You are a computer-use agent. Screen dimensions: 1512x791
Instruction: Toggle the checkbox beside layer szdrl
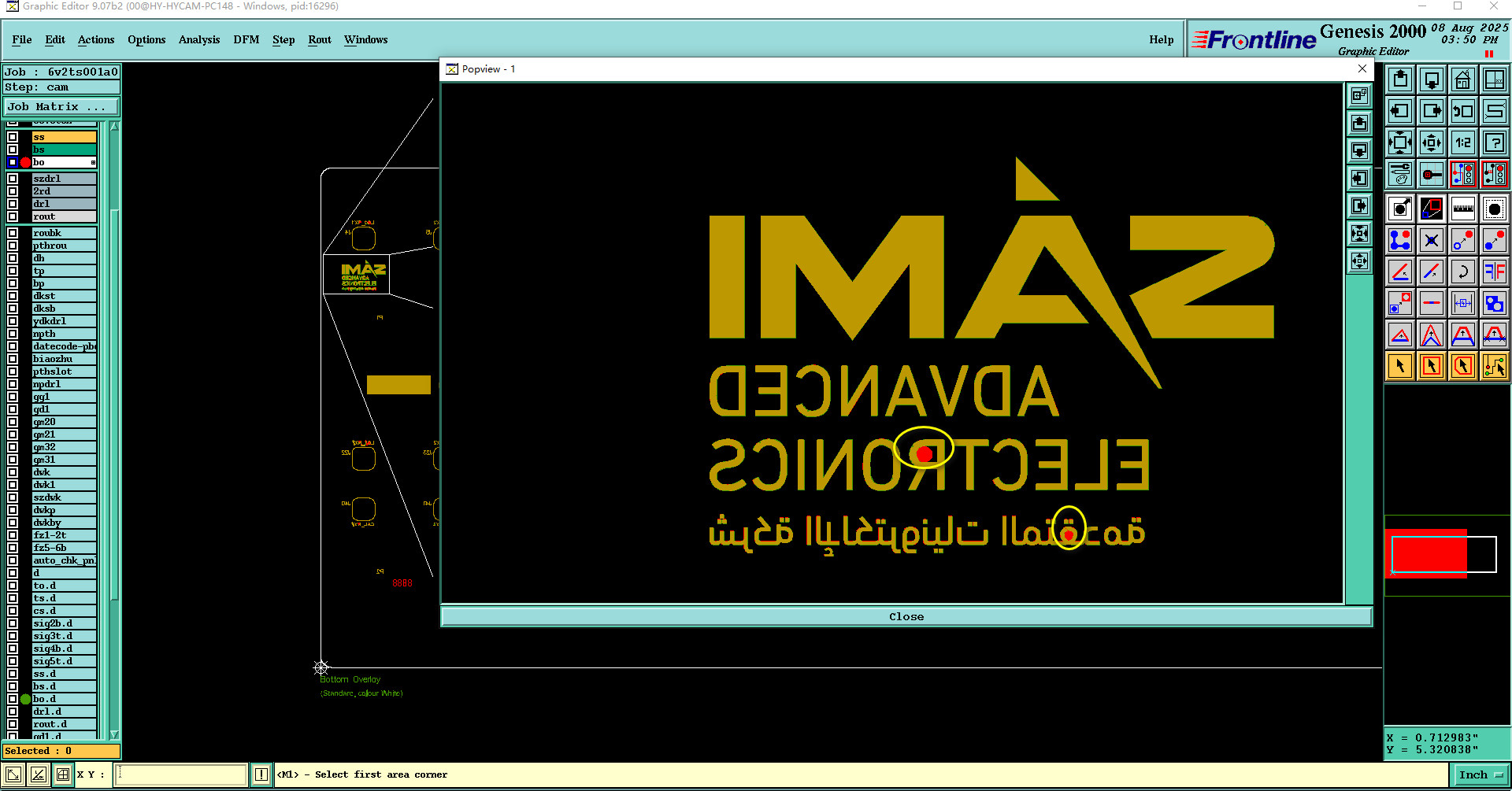pos(13,179)
